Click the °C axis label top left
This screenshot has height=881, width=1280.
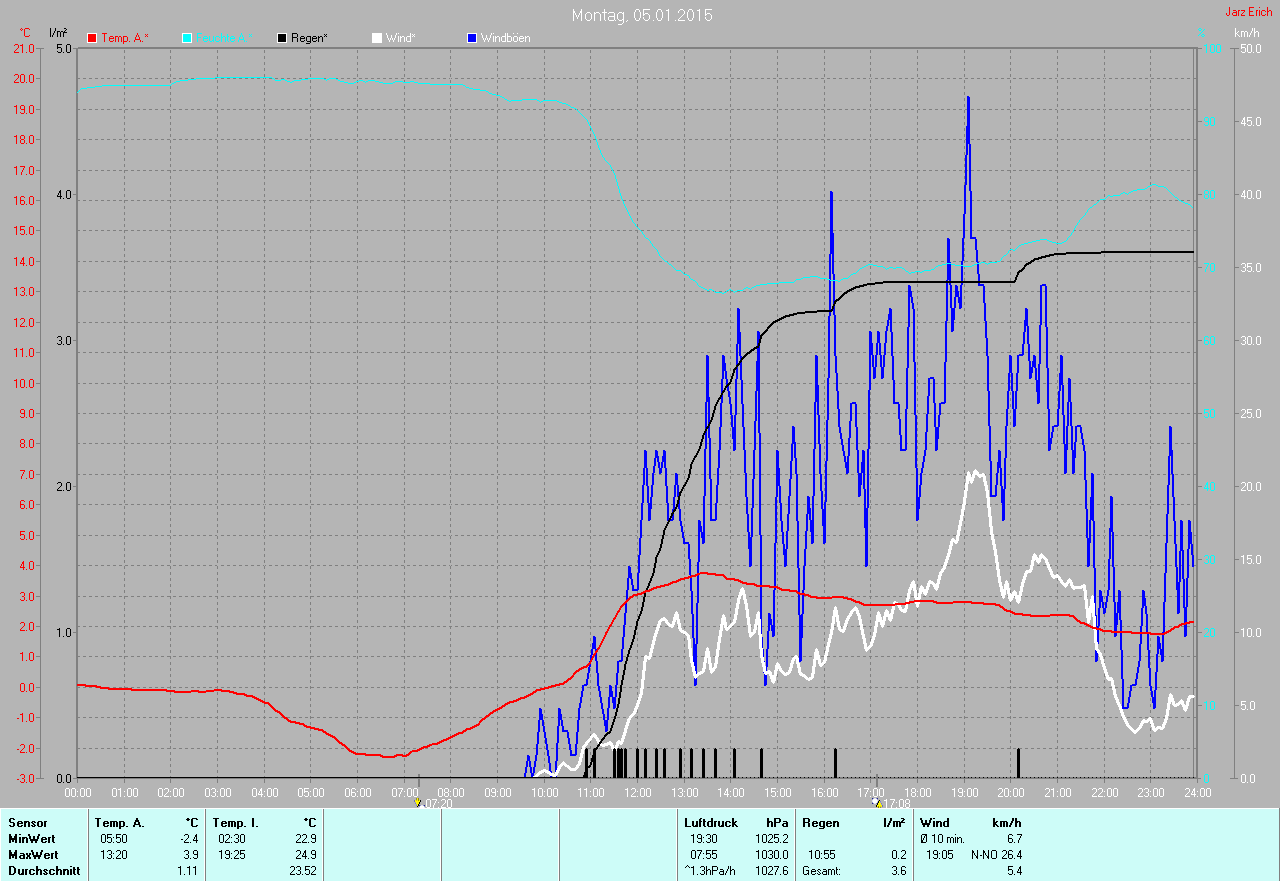coord(25,33)
